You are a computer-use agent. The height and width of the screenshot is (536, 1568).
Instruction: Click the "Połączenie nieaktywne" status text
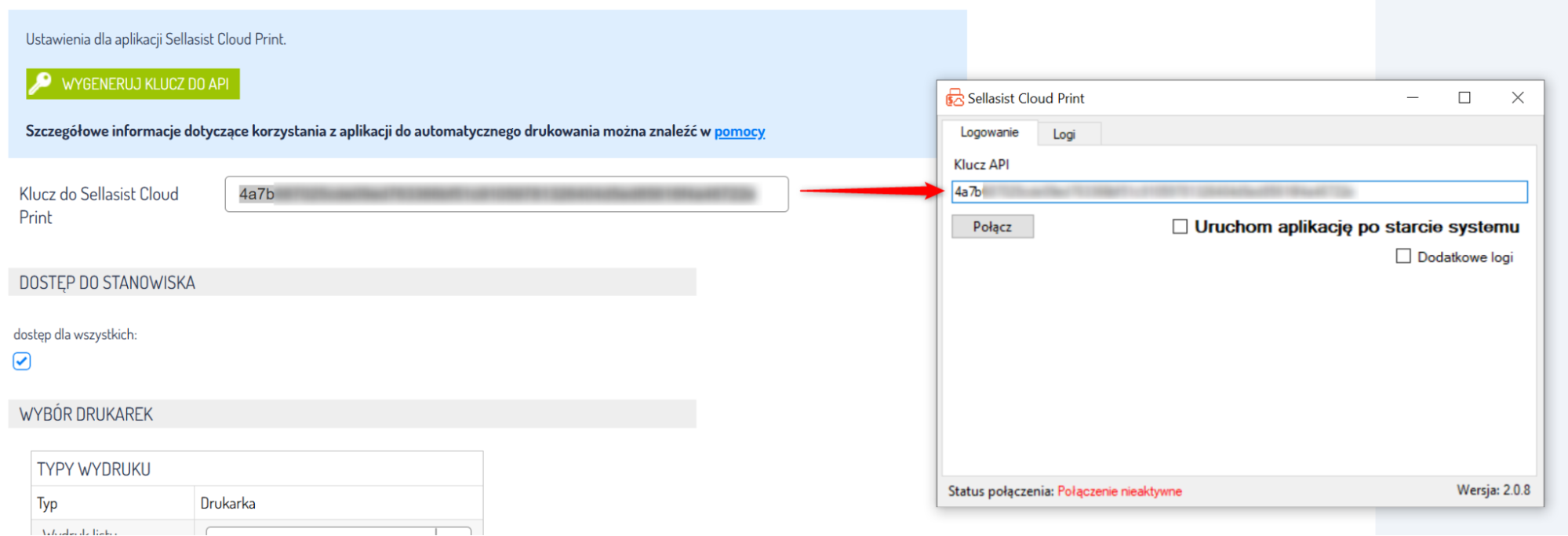point(1119,491)
